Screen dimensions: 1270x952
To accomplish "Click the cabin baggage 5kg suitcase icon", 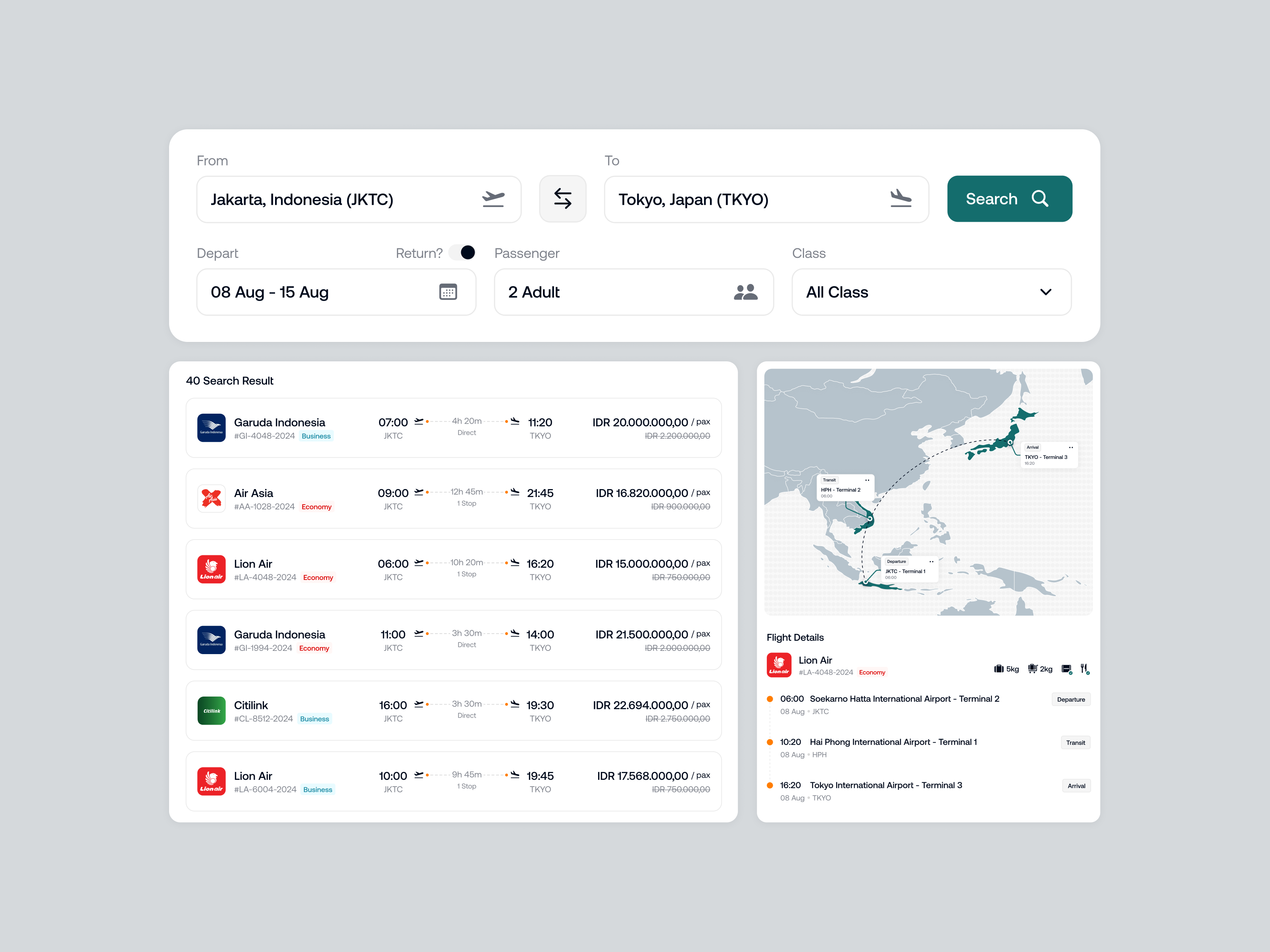I will 999,668.
